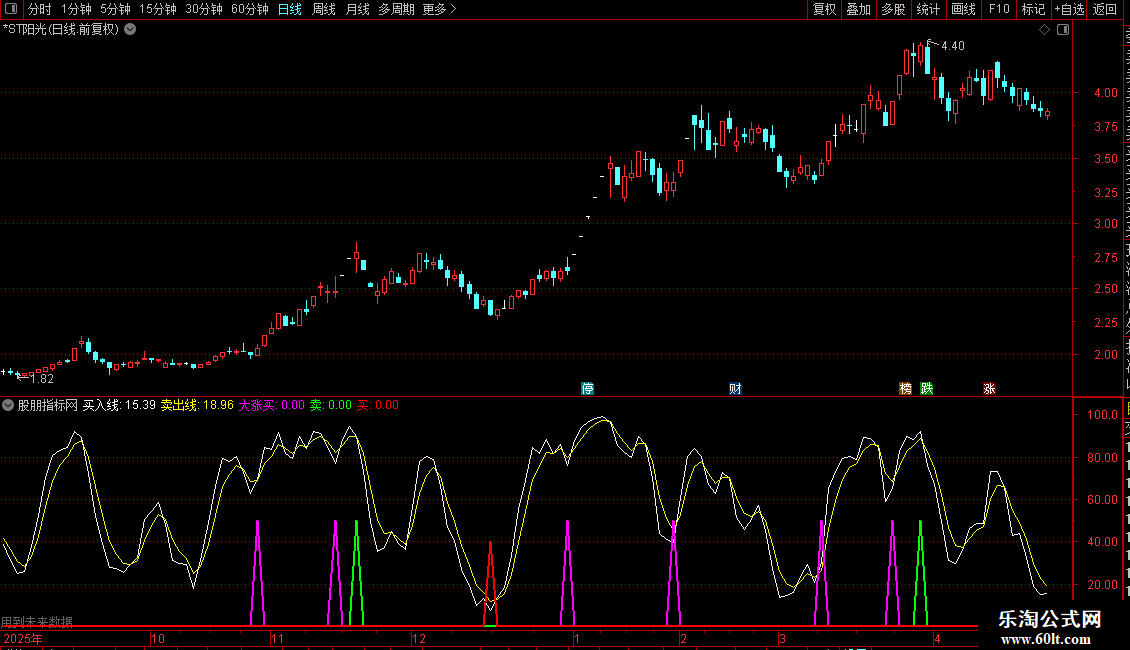Image resolution: width=1130 pixels, height=650 pixels.
Task: Switch to 月线 monthly chart
Action: pos(357,9)
